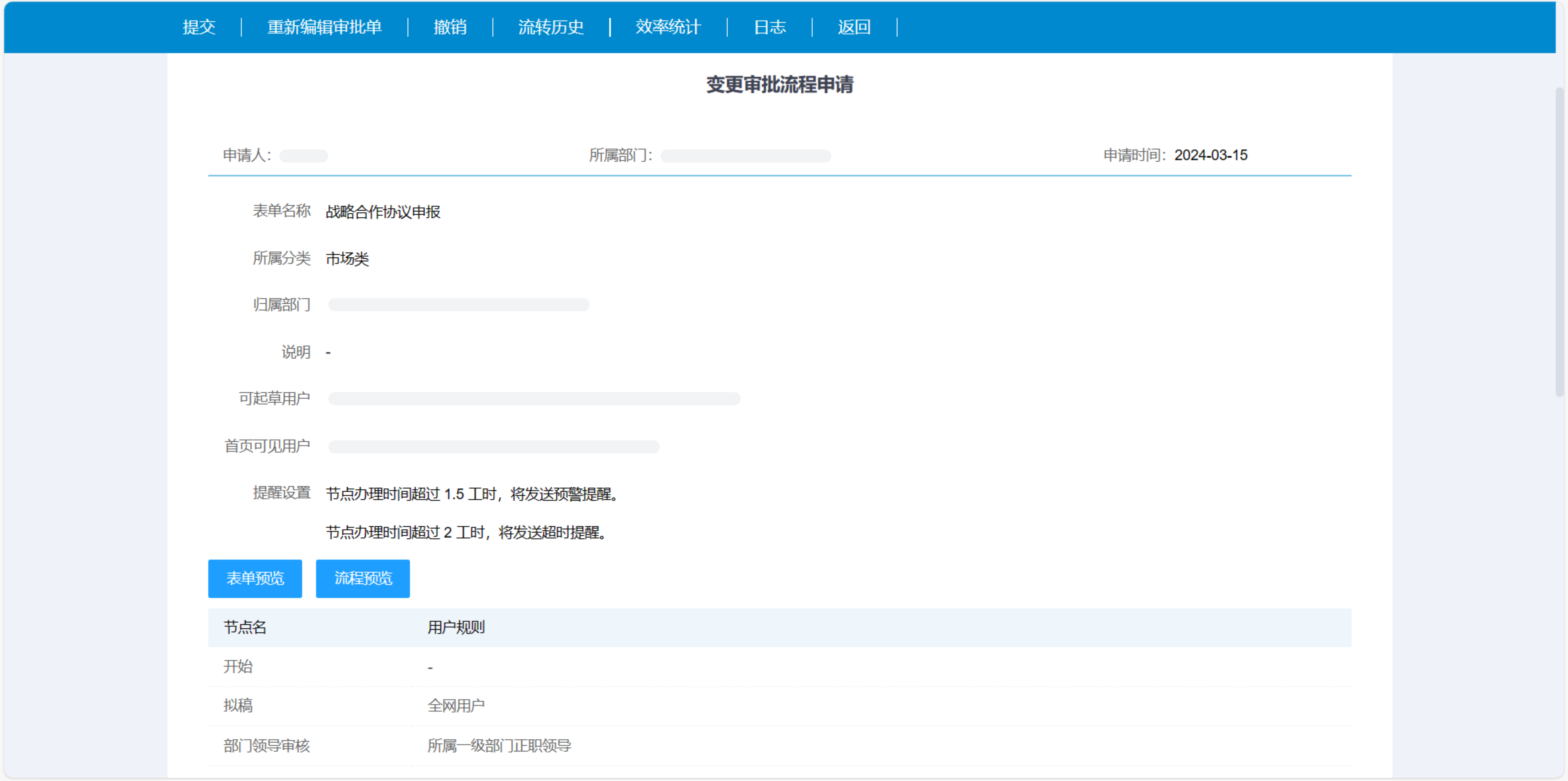Click the redacted 可起草用户 value
Viewport: 1568px width, 781px height.
click(534, 399)
